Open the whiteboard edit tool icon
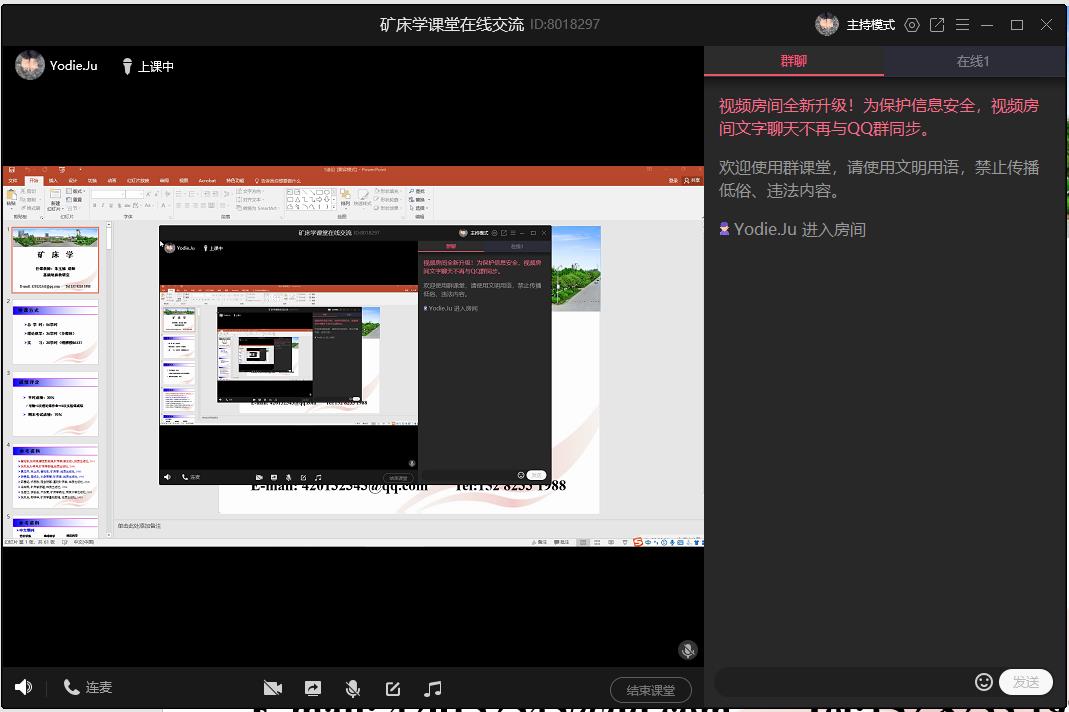The height and width of the screenshot is (712, 1069). pos(393,688)
